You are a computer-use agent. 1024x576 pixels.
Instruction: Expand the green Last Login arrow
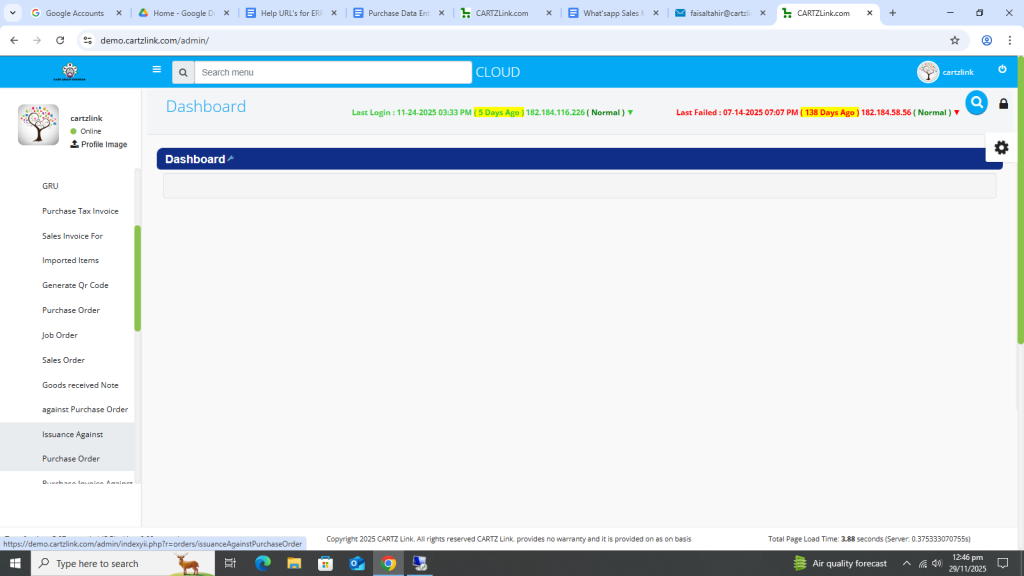(x=630, y=113)
